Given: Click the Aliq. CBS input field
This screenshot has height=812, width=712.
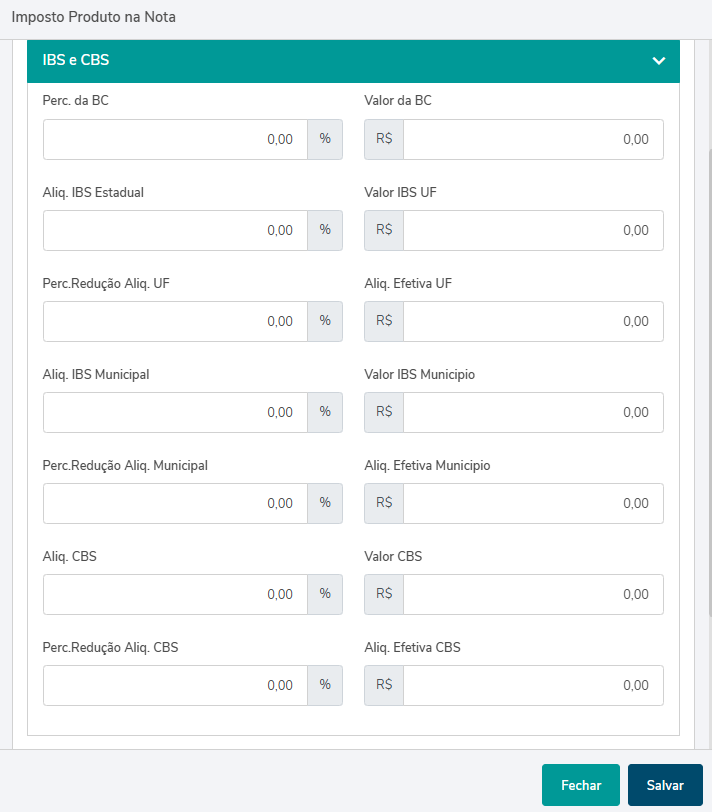Looking at the screenshot, I should (x=176, y=594).
